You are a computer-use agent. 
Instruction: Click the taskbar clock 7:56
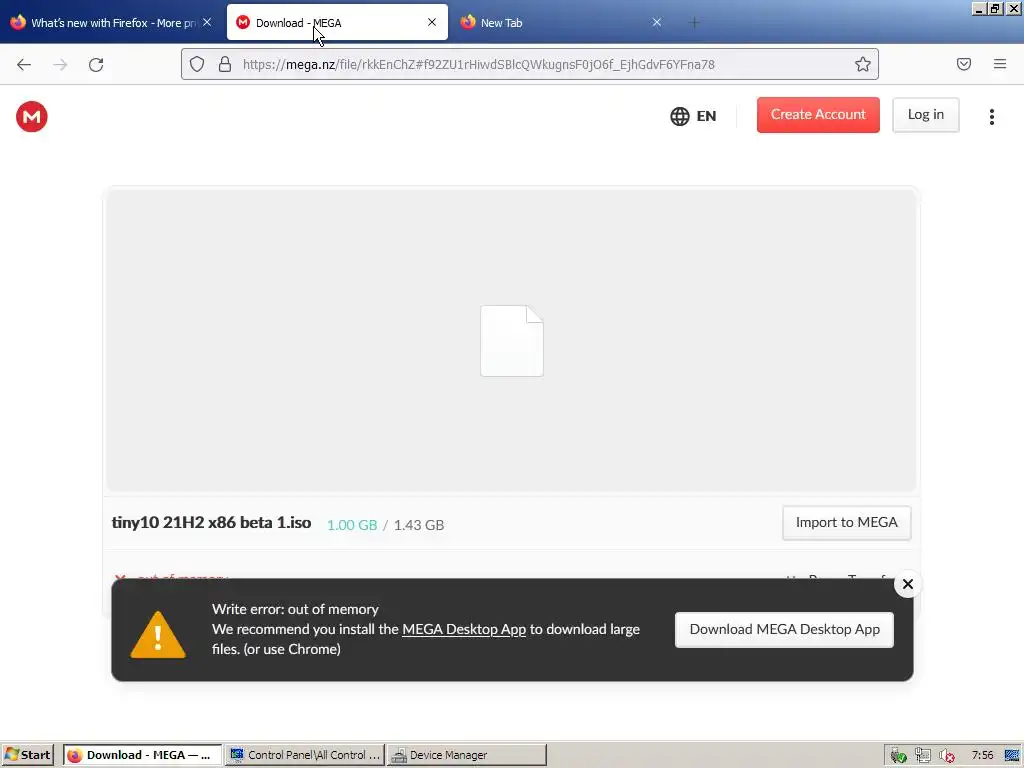pos(982,755)
